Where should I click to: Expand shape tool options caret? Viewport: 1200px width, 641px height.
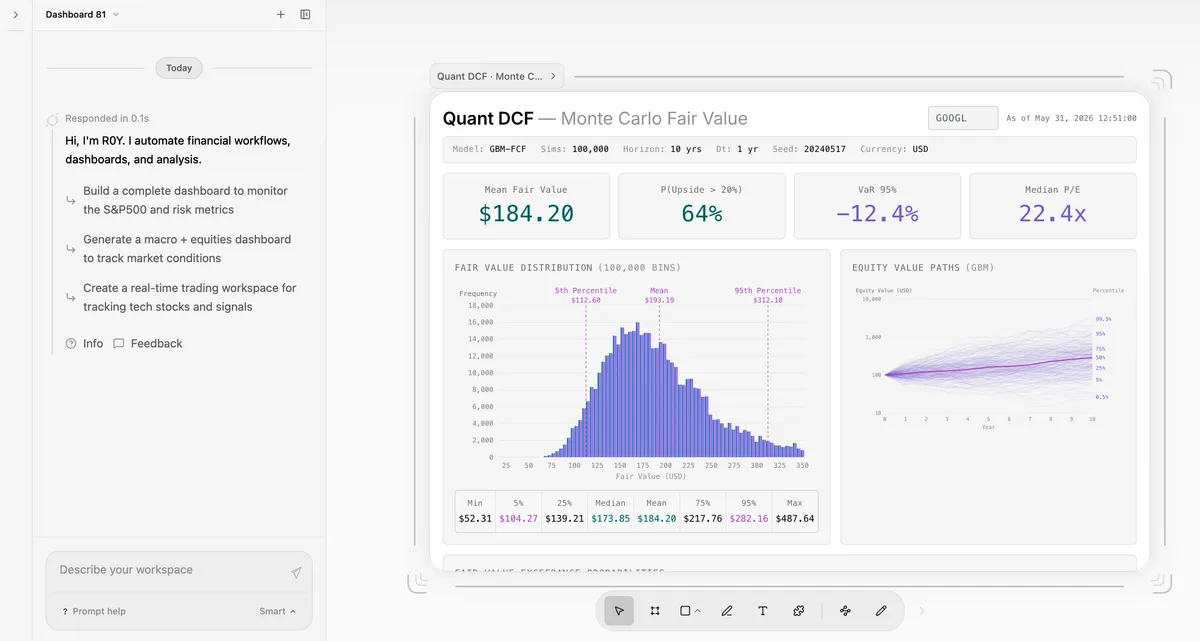[698, 611]
